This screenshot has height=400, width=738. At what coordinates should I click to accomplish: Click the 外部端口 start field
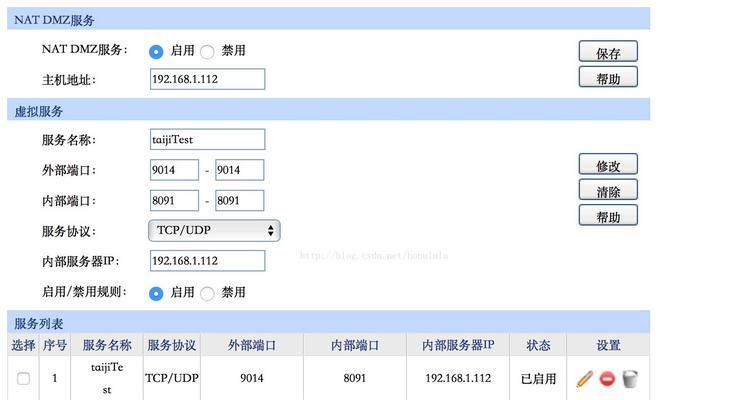click(174, 170)
